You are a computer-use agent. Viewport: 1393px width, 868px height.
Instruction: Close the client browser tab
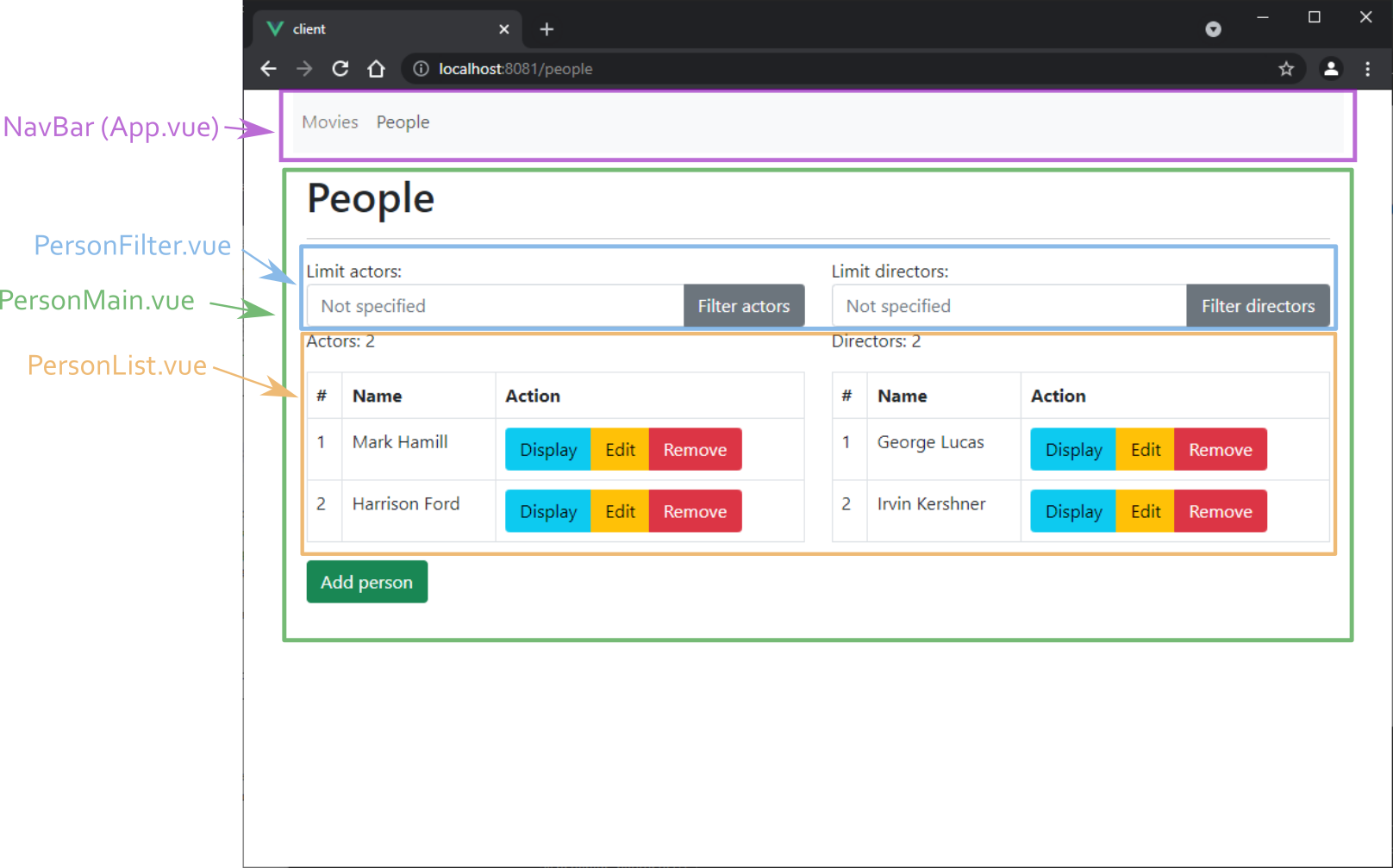(x=504, y=29)
